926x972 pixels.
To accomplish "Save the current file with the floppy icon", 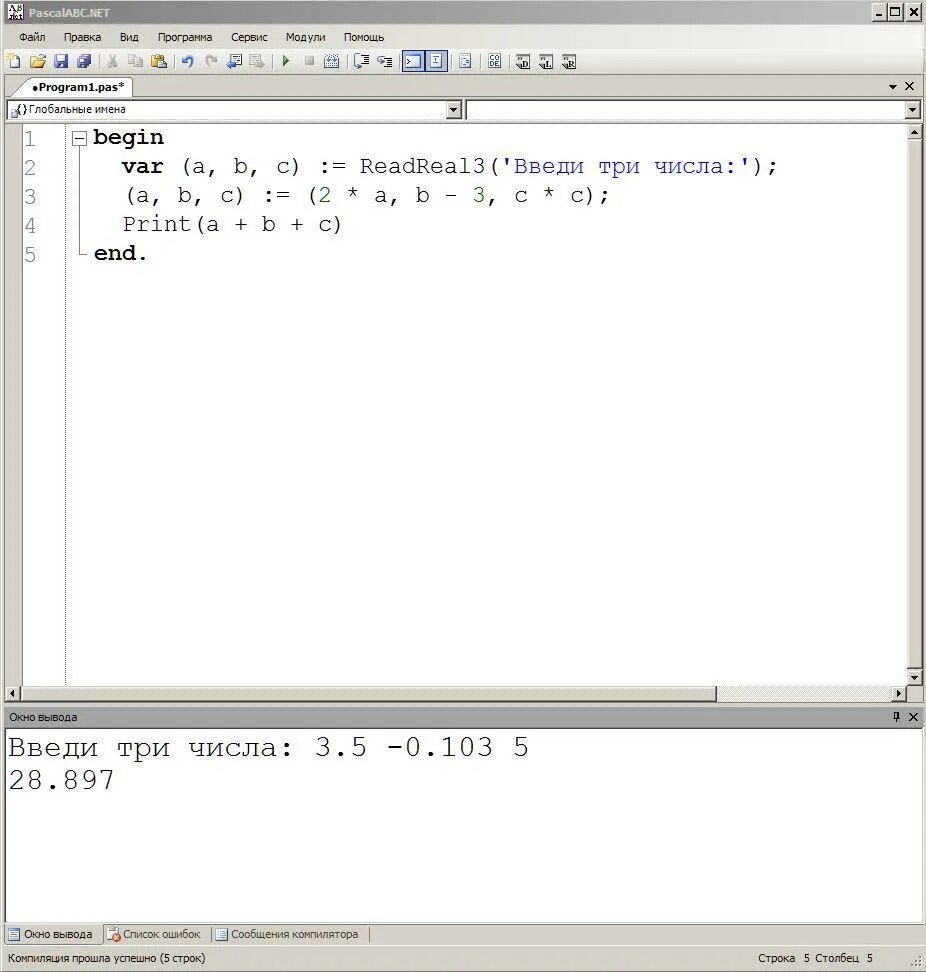I will (x=61, y=61).
